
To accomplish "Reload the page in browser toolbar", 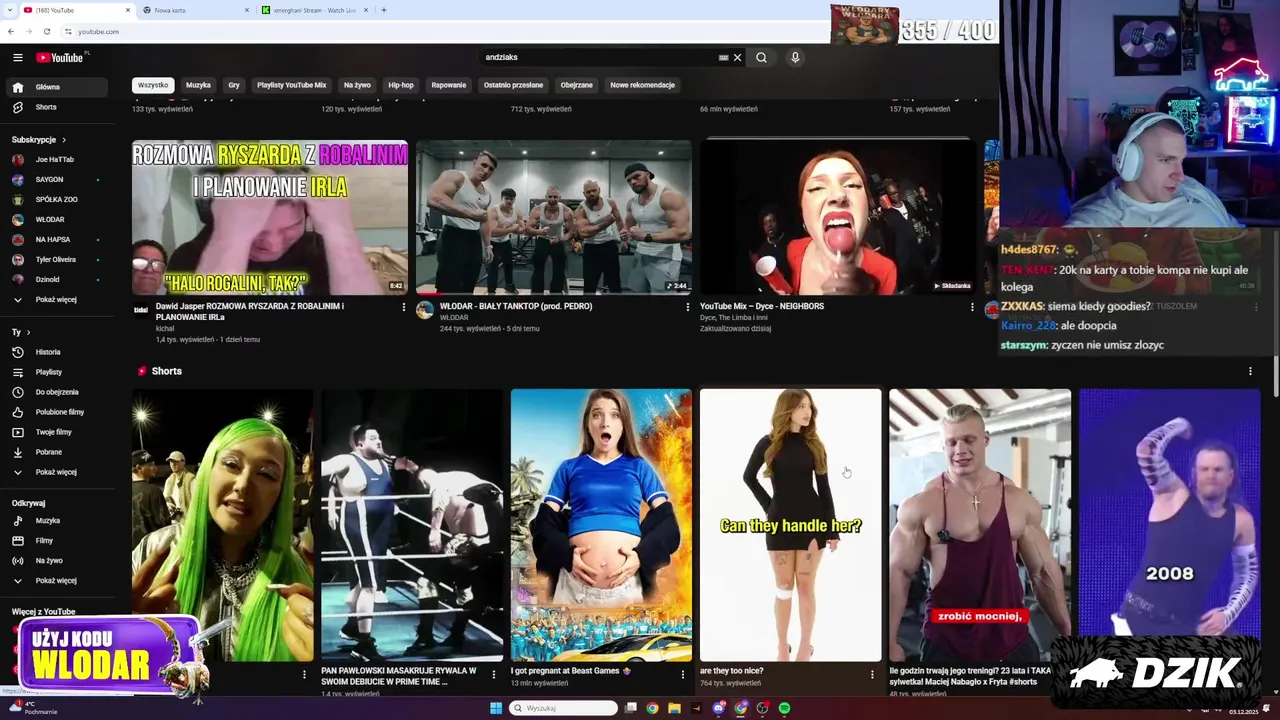I will (x=46, y=31).
